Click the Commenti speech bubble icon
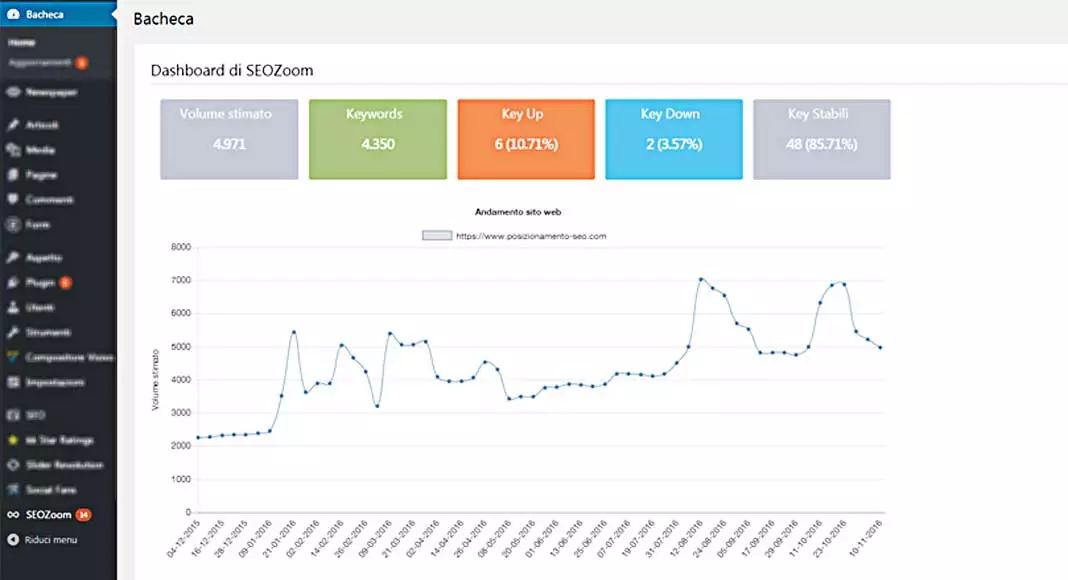 pos(13,199)
